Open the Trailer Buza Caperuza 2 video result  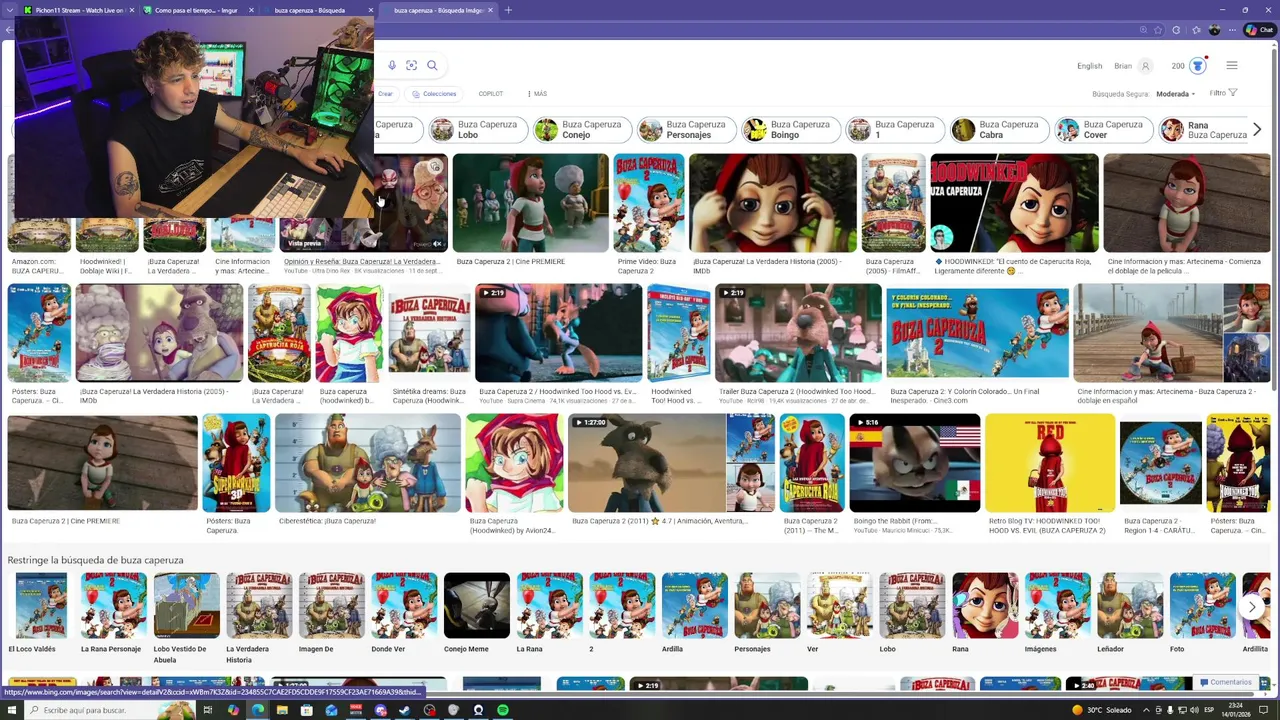pyautogui.click(x=798, y=333)
